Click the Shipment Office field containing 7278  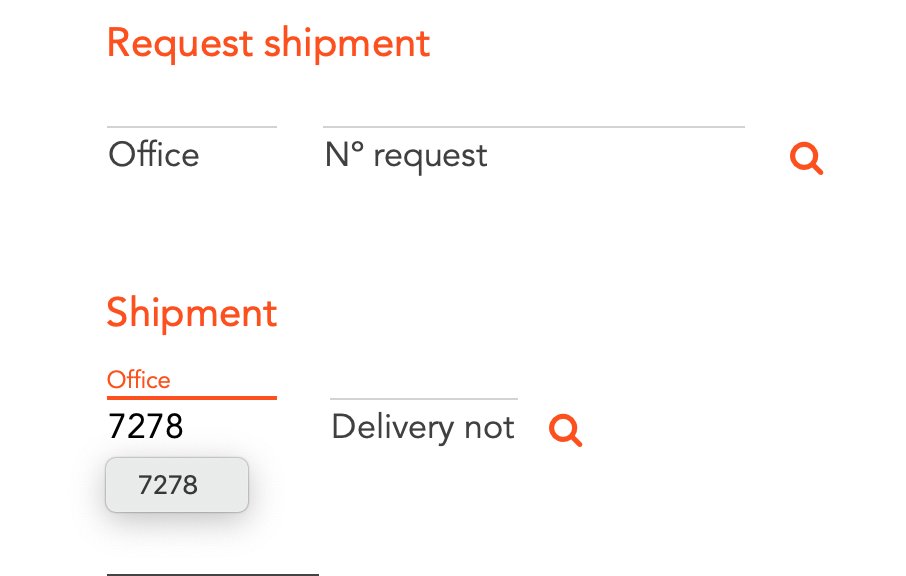191,427
